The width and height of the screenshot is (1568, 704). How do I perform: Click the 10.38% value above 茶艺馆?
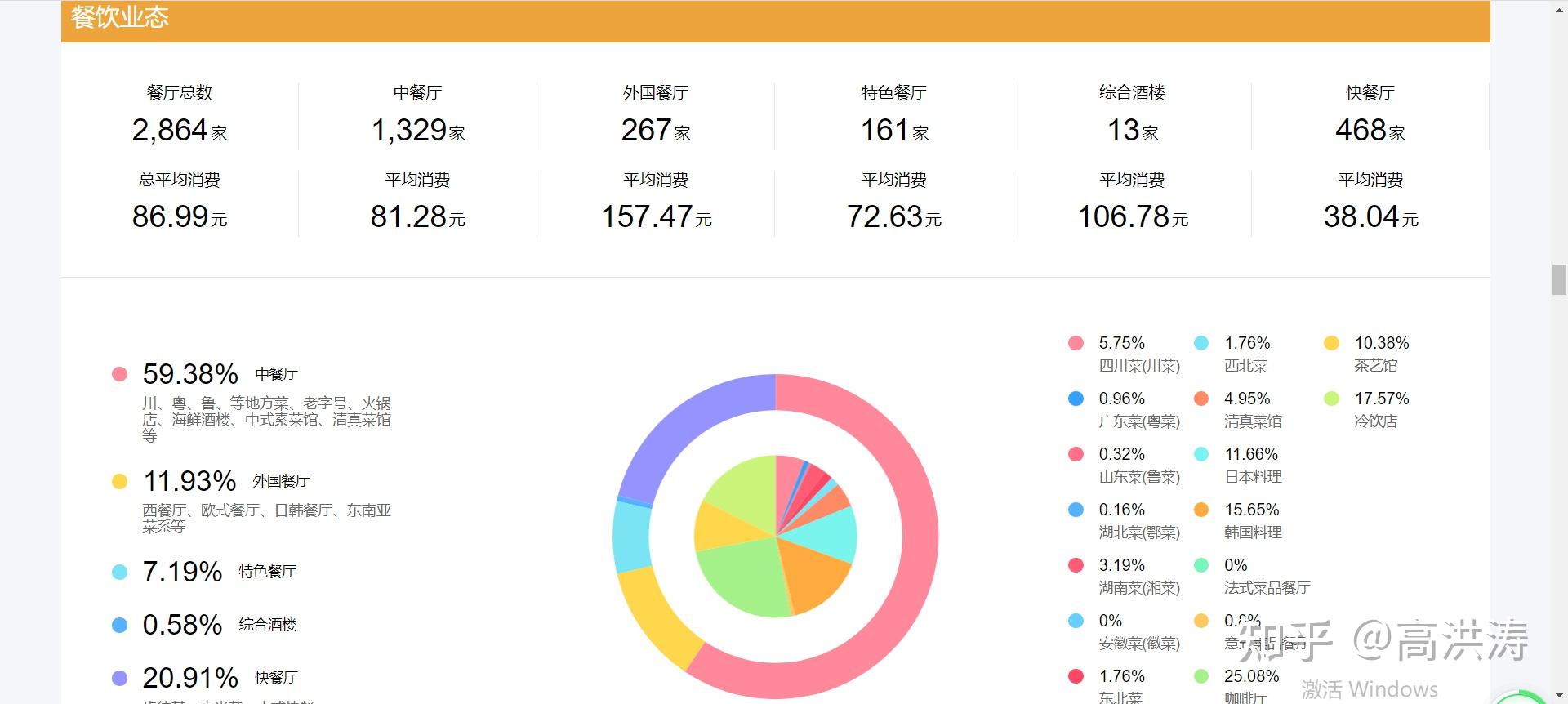point(1382,343)
